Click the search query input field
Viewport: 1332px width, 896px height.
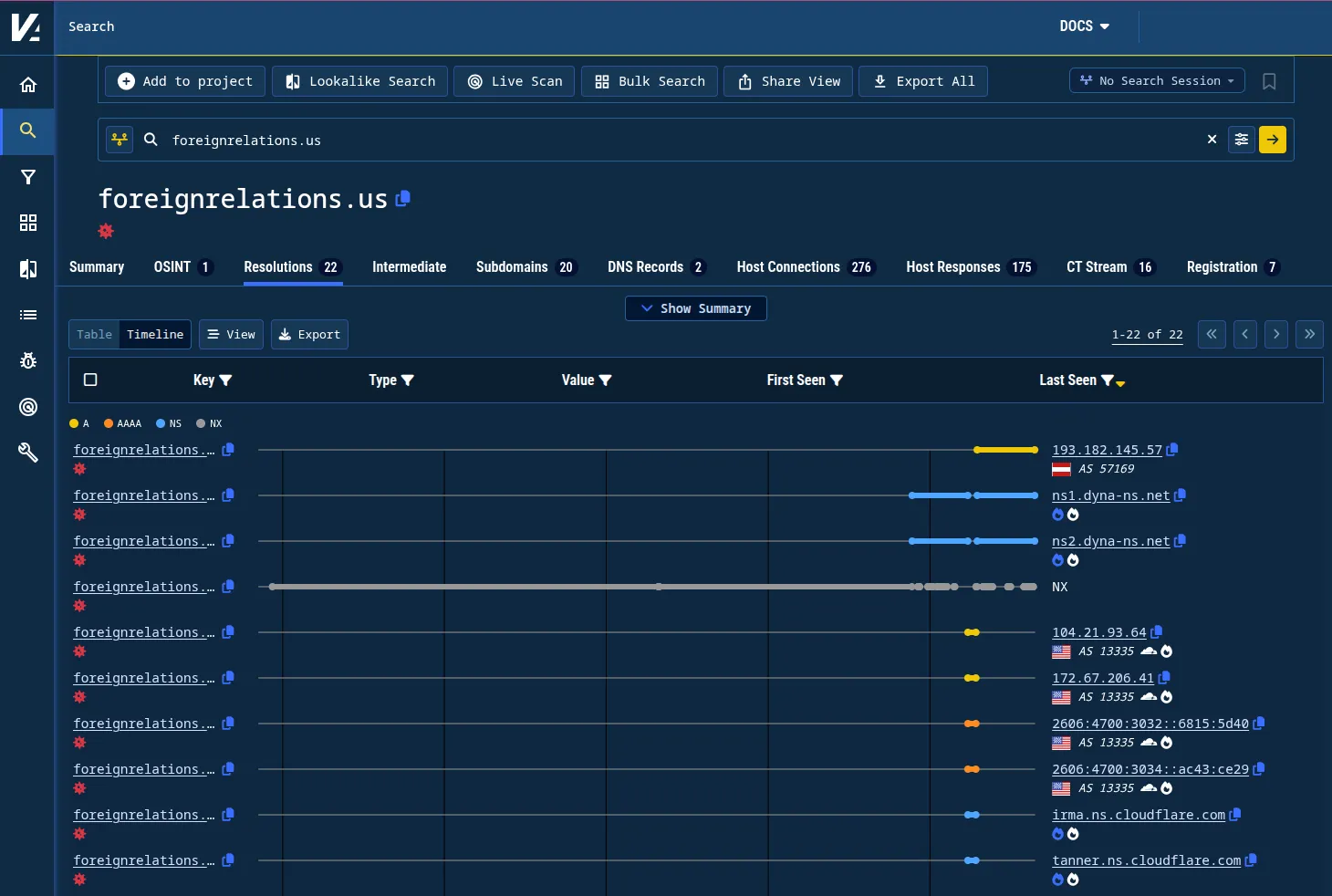[x=684, y=140]
